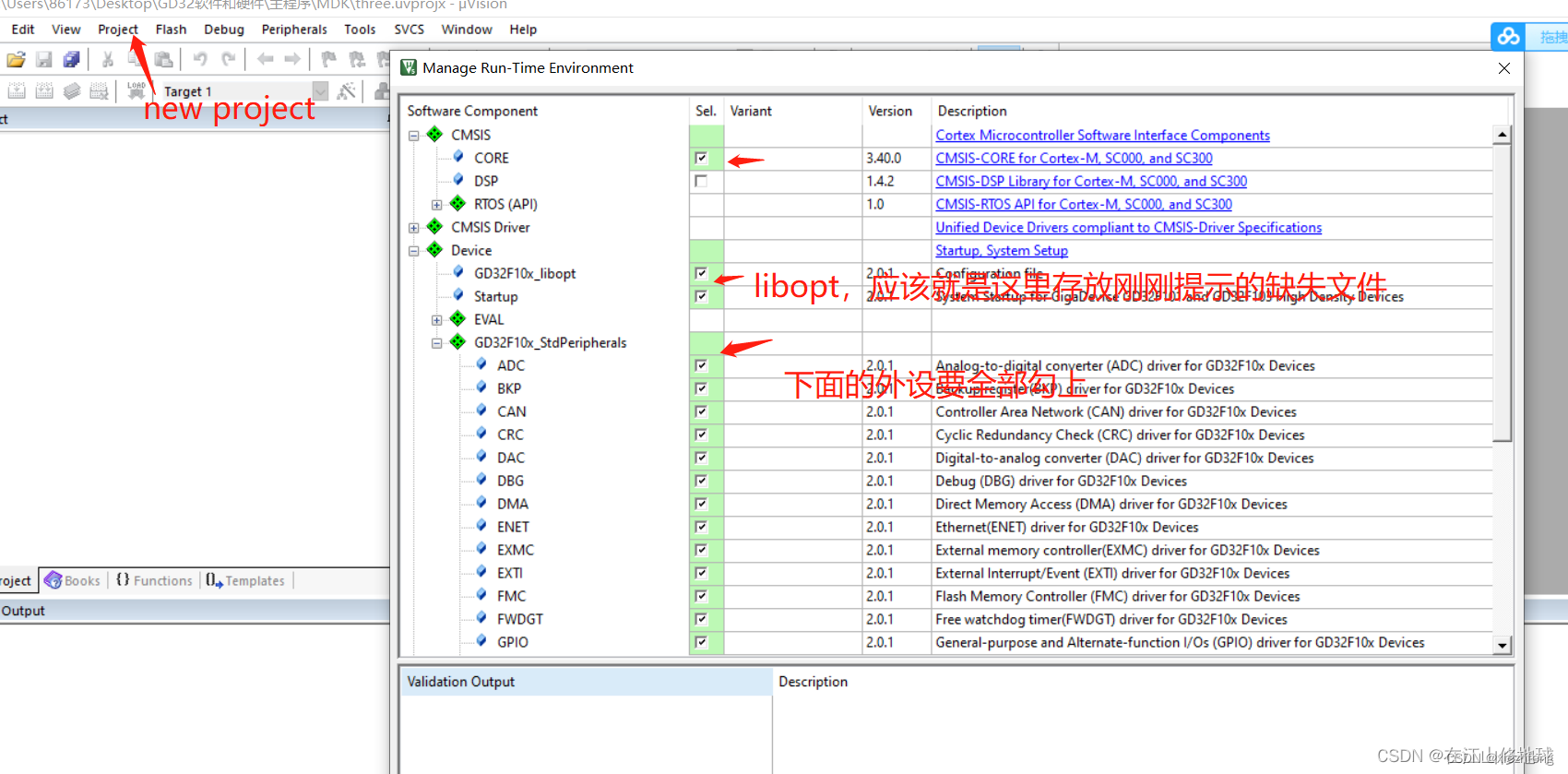The image size is (1568, 774).
Task: Open the Unified Device Drivers link
Action: tap(1128, 227)
